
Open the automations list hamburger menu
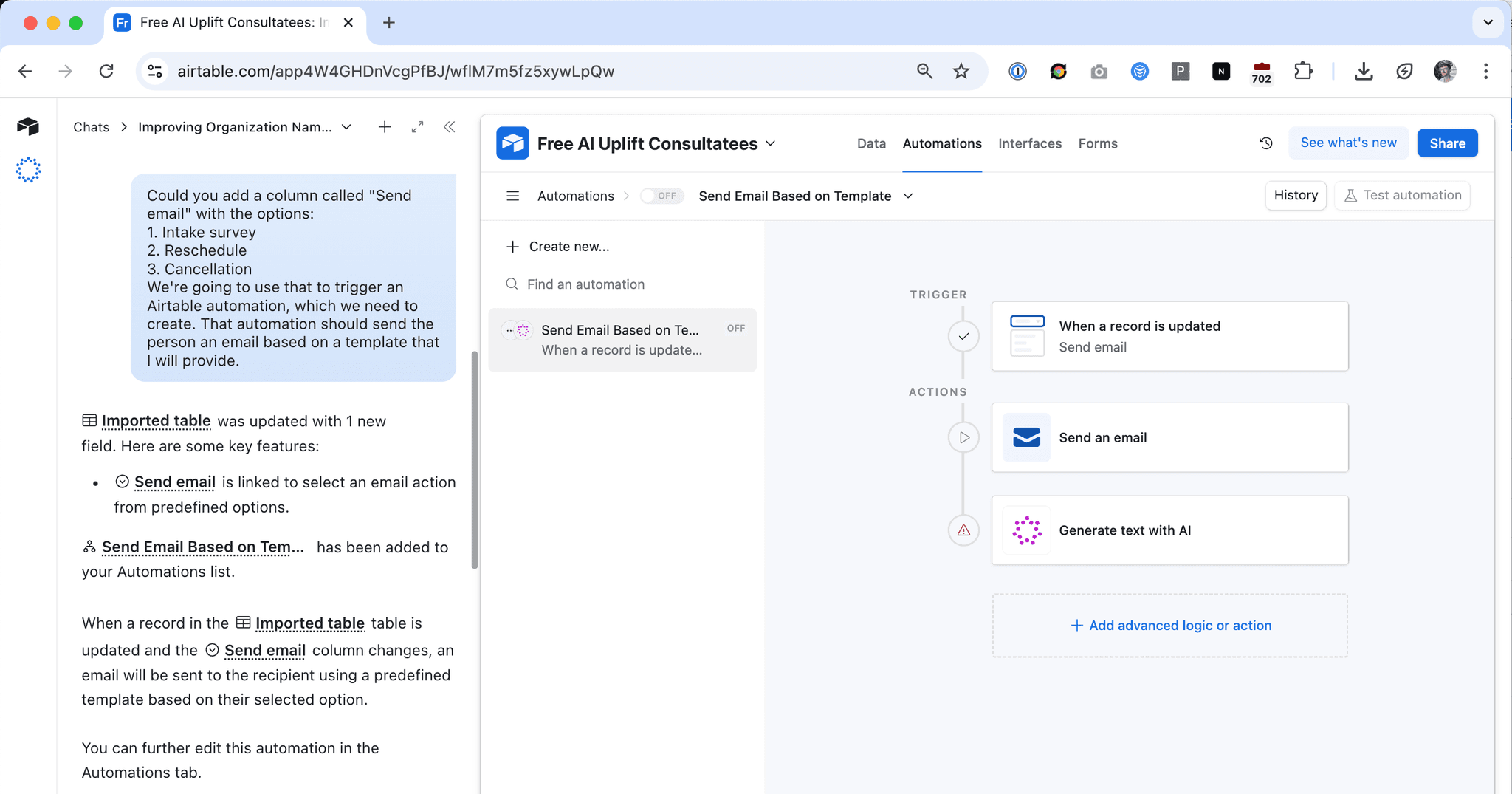512,196
